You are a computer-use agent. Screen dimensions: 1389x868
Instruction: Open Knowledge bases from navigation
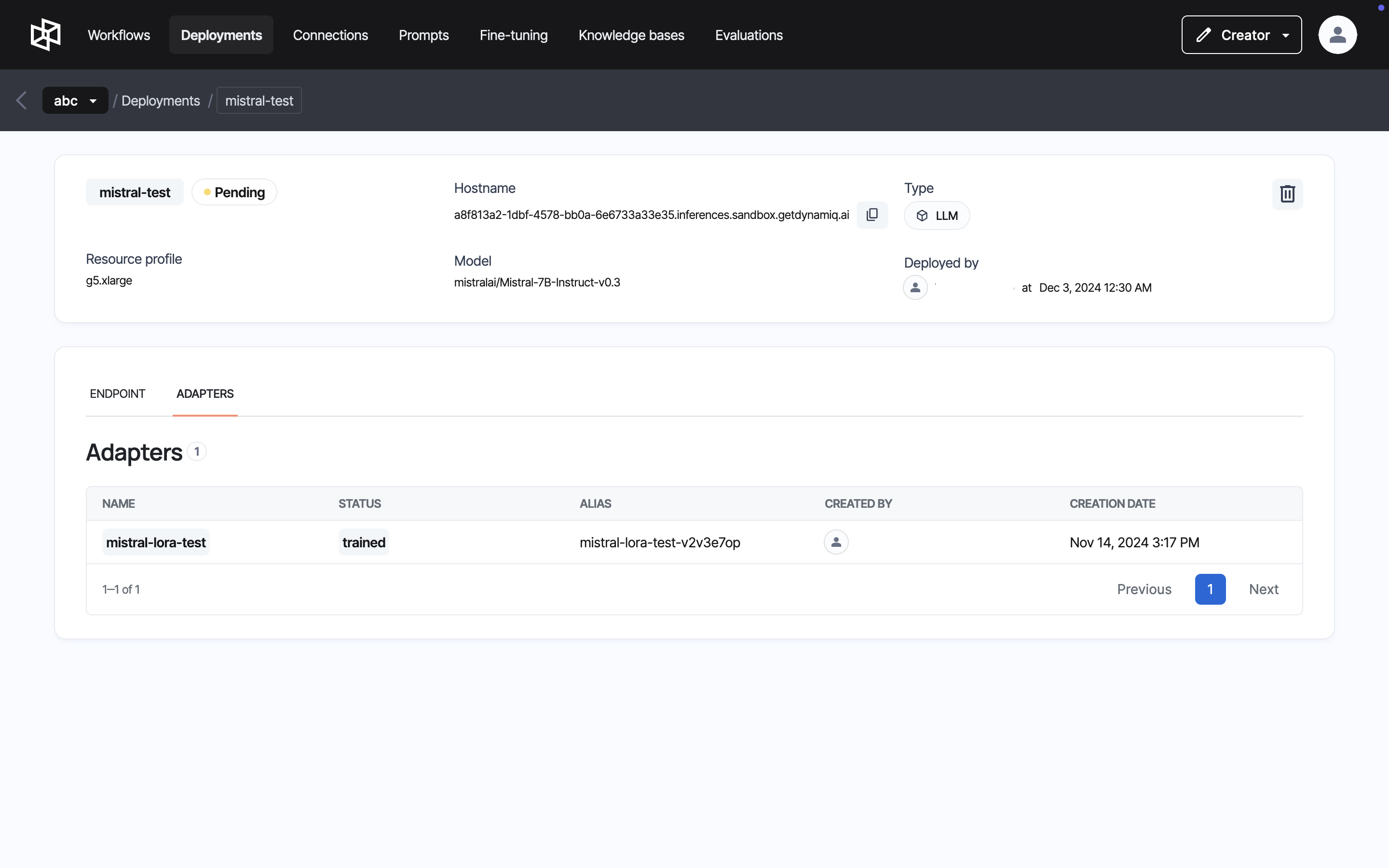[x=631, y=35]
